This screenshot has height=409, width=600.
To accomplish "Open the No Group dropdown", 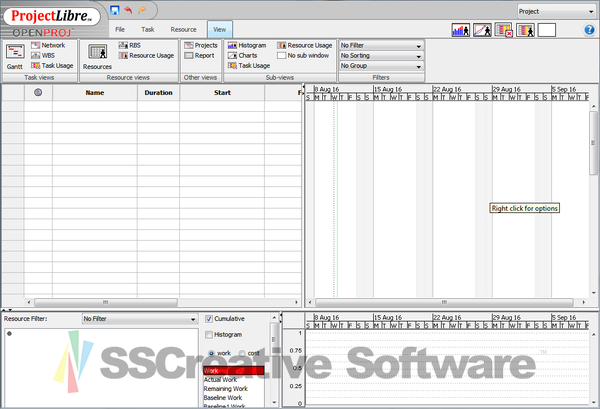I will pos(382,66).
